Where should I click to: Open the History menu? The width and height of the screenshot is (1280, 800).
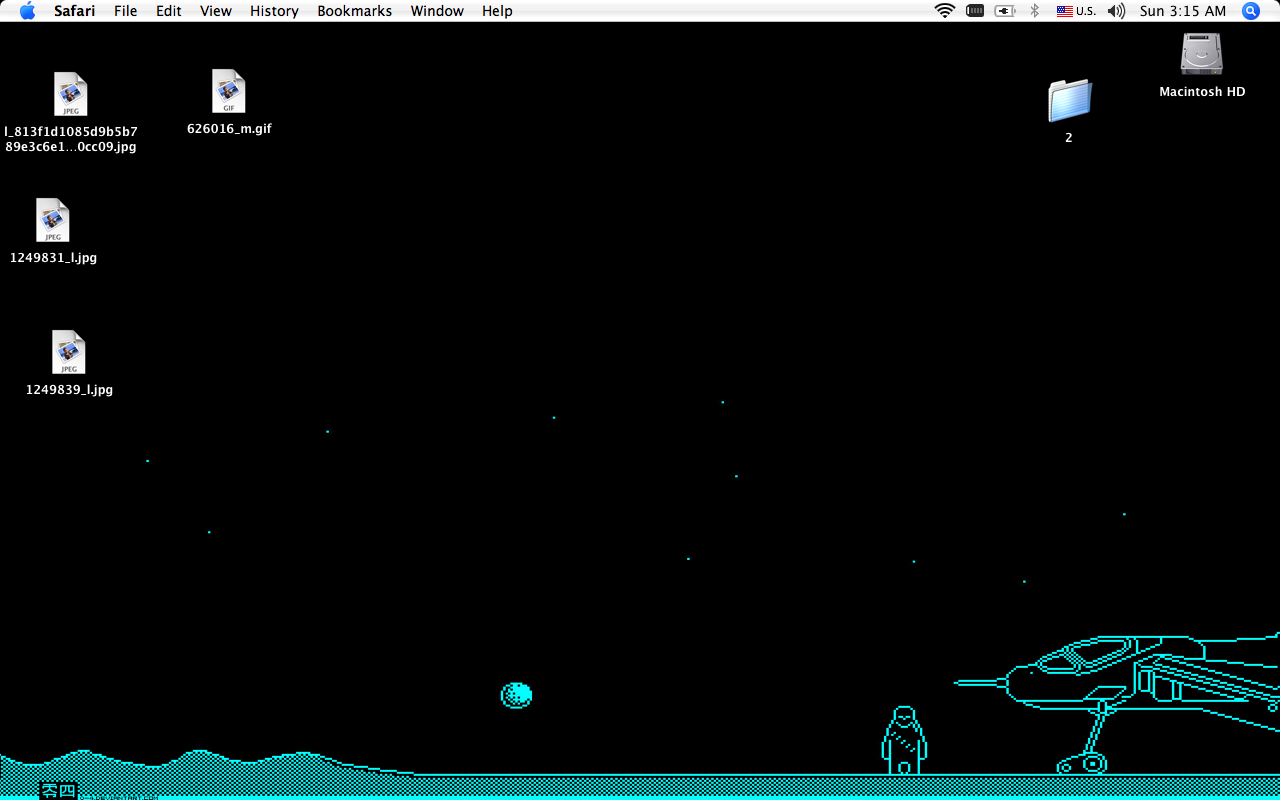pos(274,11)
